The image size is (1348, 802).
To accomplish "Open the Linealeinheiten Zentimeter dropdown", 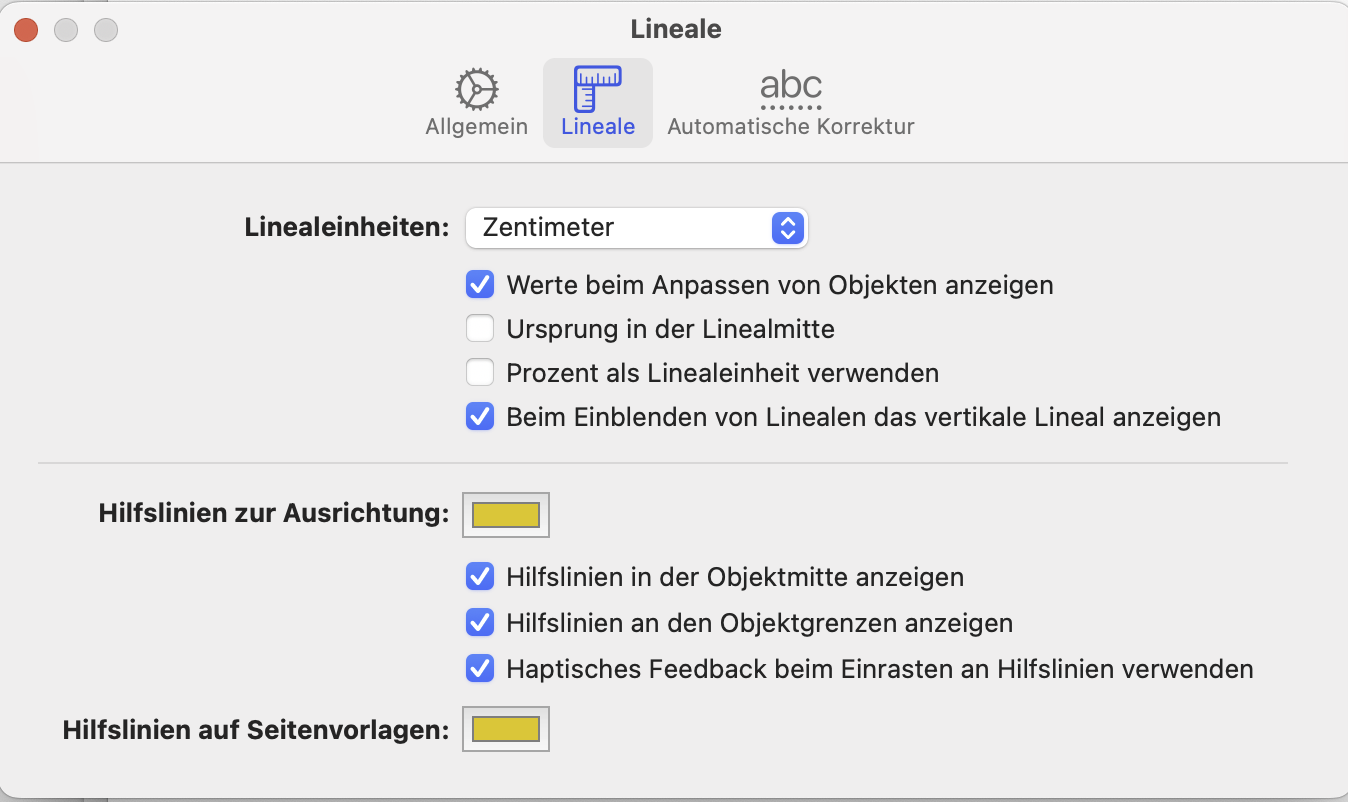I will 620,228.
